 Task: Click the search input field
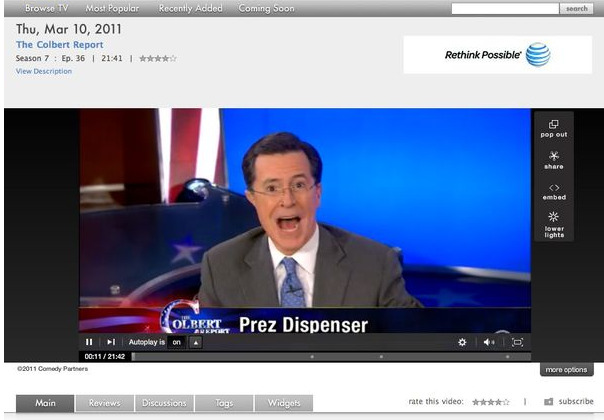click(x=505, y=8)
